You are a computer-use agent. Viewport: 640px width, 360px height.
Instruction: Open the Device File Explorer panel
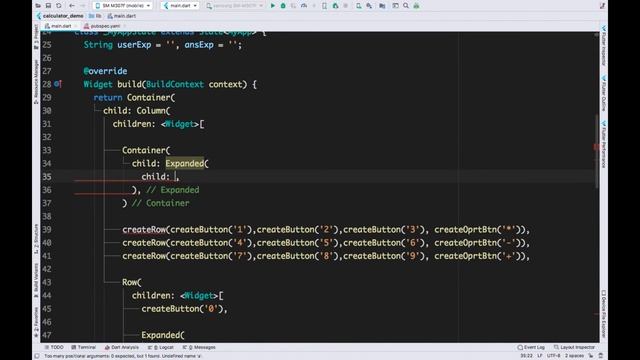pos(604,313)
